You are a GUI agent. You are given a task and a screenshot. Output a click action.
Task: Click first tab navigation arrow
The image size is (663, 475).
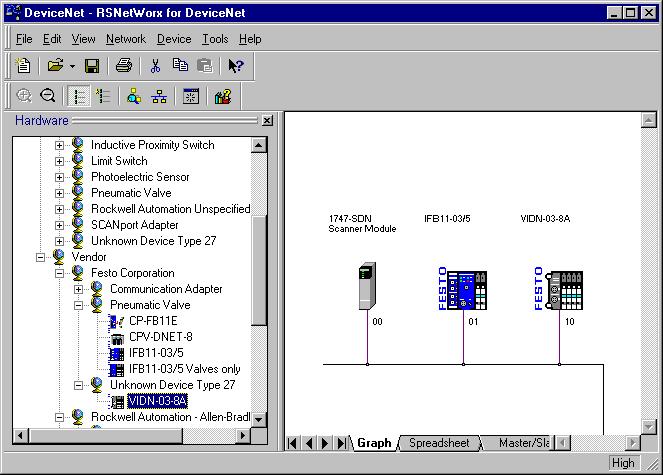pyautogui.click(x=292, y=443)
